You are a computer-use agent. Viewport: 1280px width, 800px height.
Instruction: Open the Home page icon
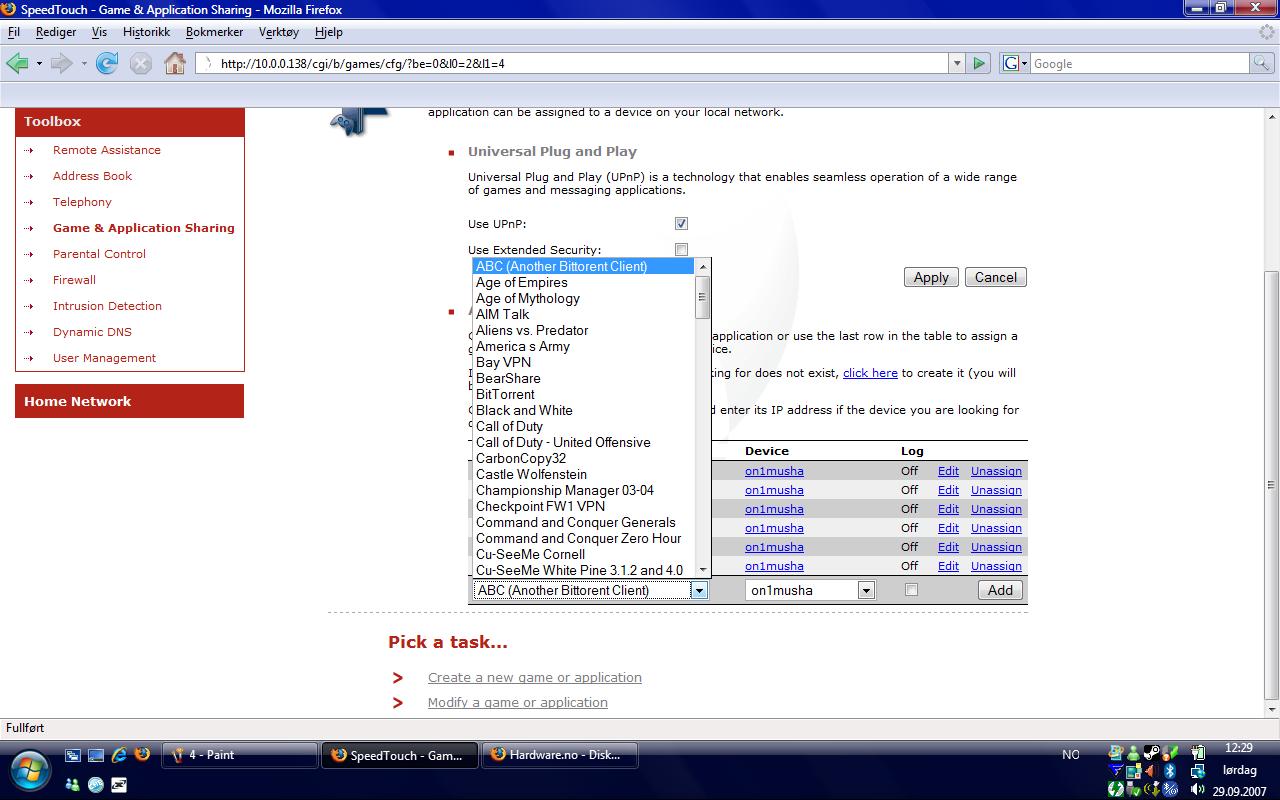[175, 63]
